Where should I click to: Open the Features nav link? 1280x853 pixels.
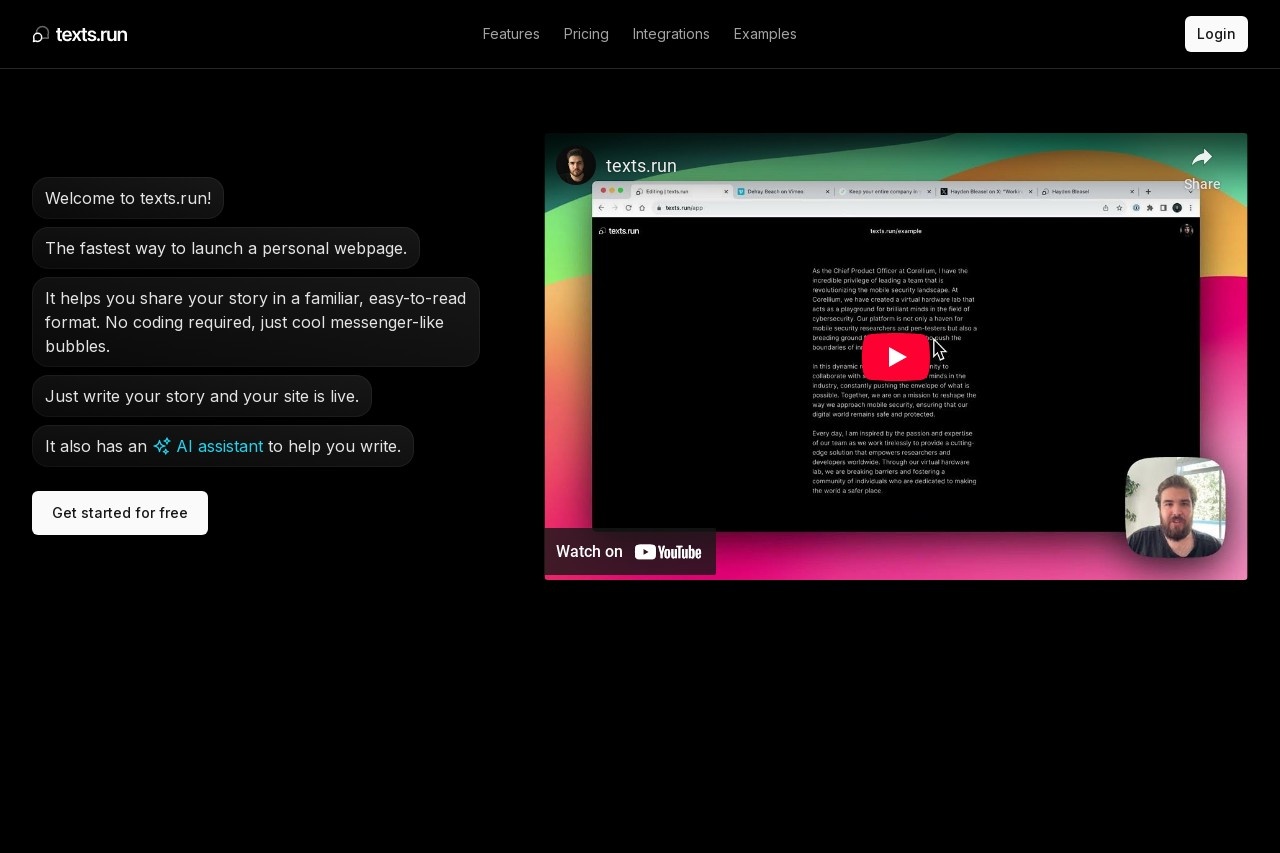(511, 34)
